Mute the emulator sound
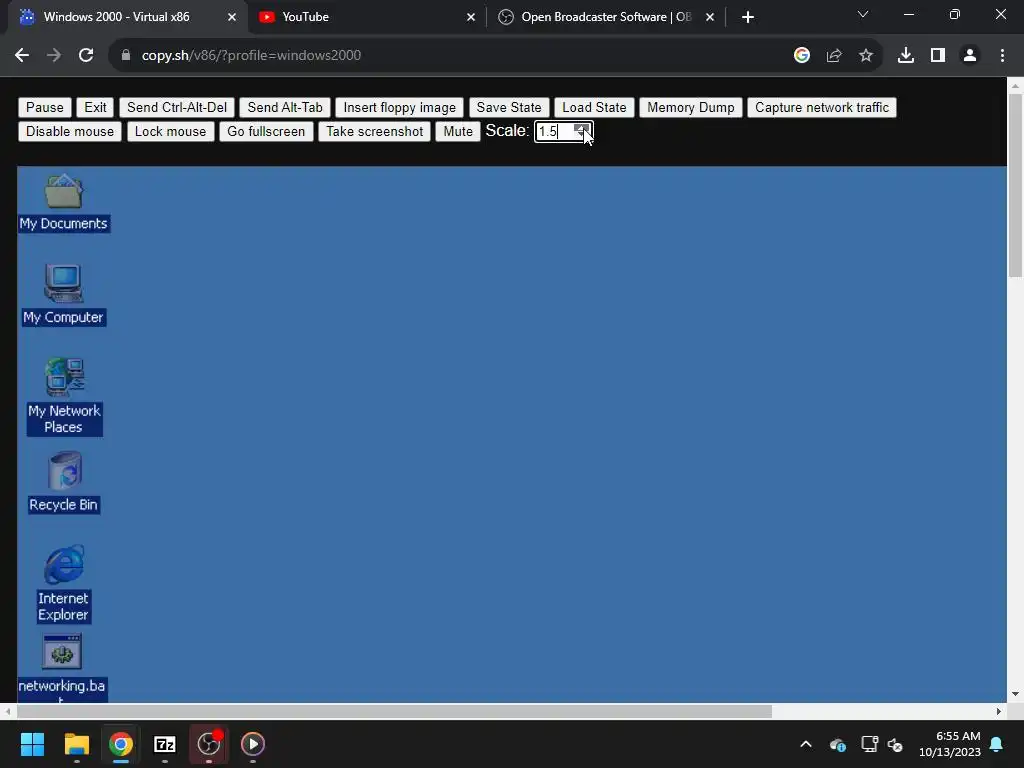The image size is (1024, 768). (458, 131)
